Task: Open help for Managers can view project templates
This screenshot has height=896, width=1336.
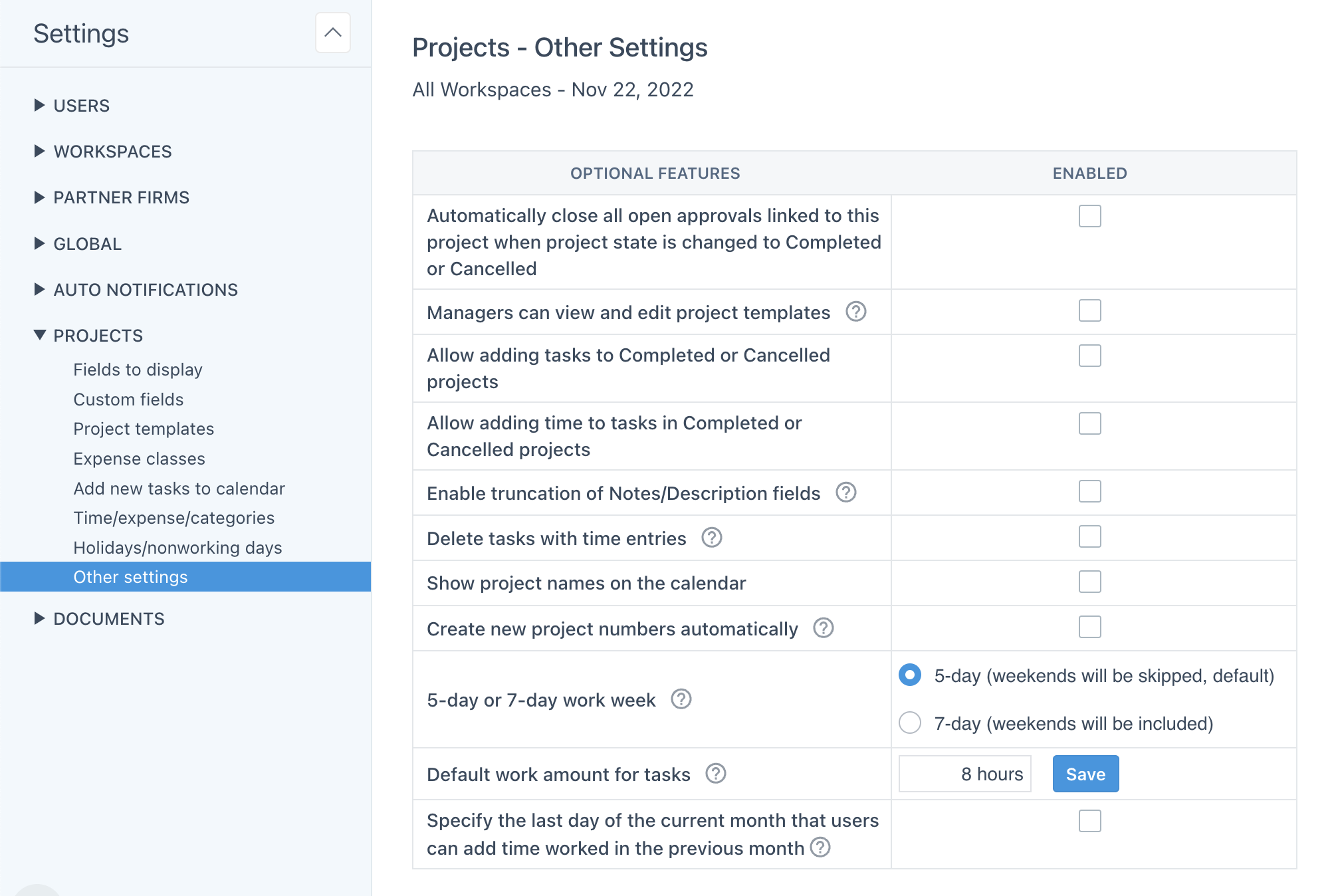Action: (x=857, y=312)
